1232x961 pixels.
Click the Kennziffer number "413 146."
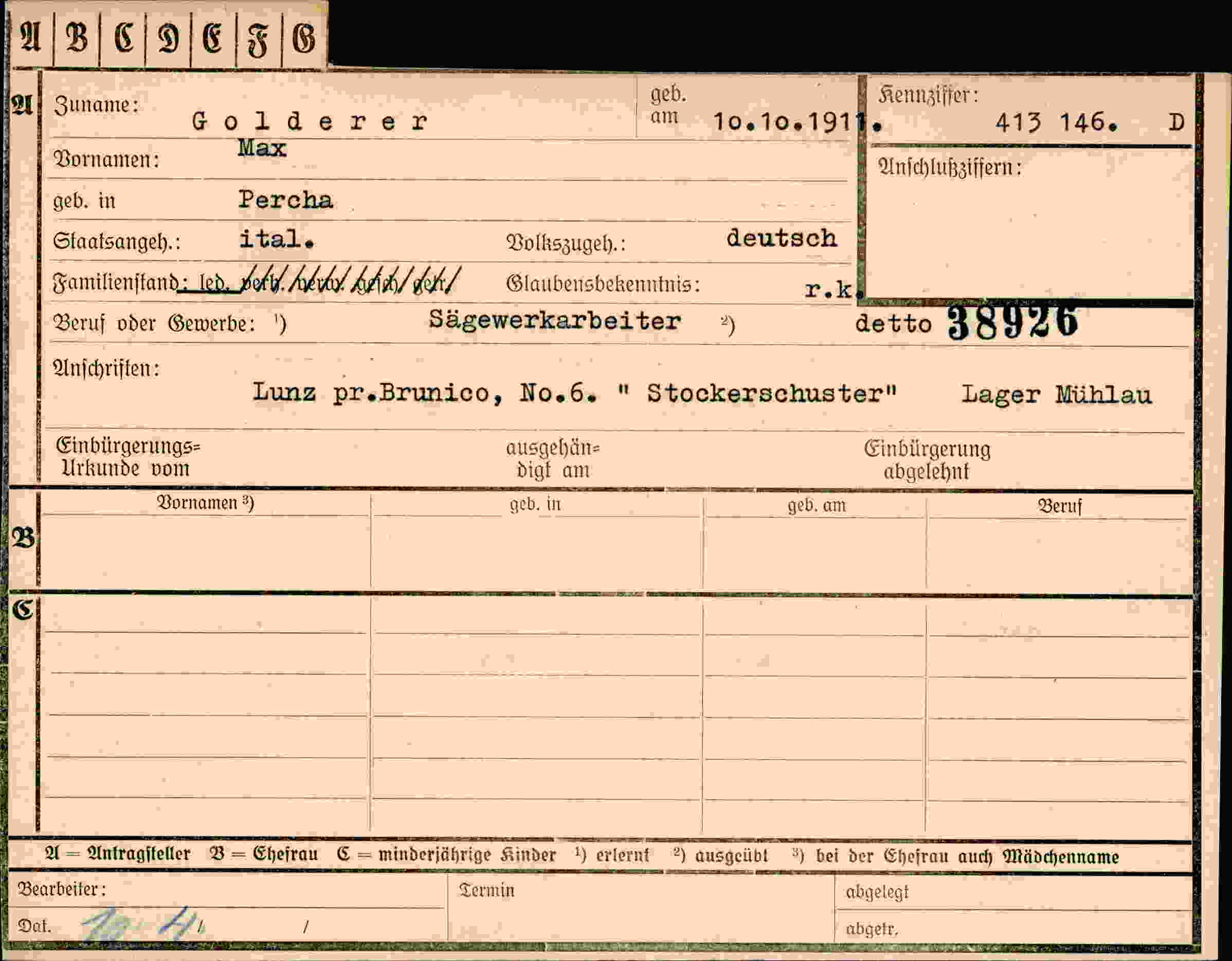coord(1056,122)
